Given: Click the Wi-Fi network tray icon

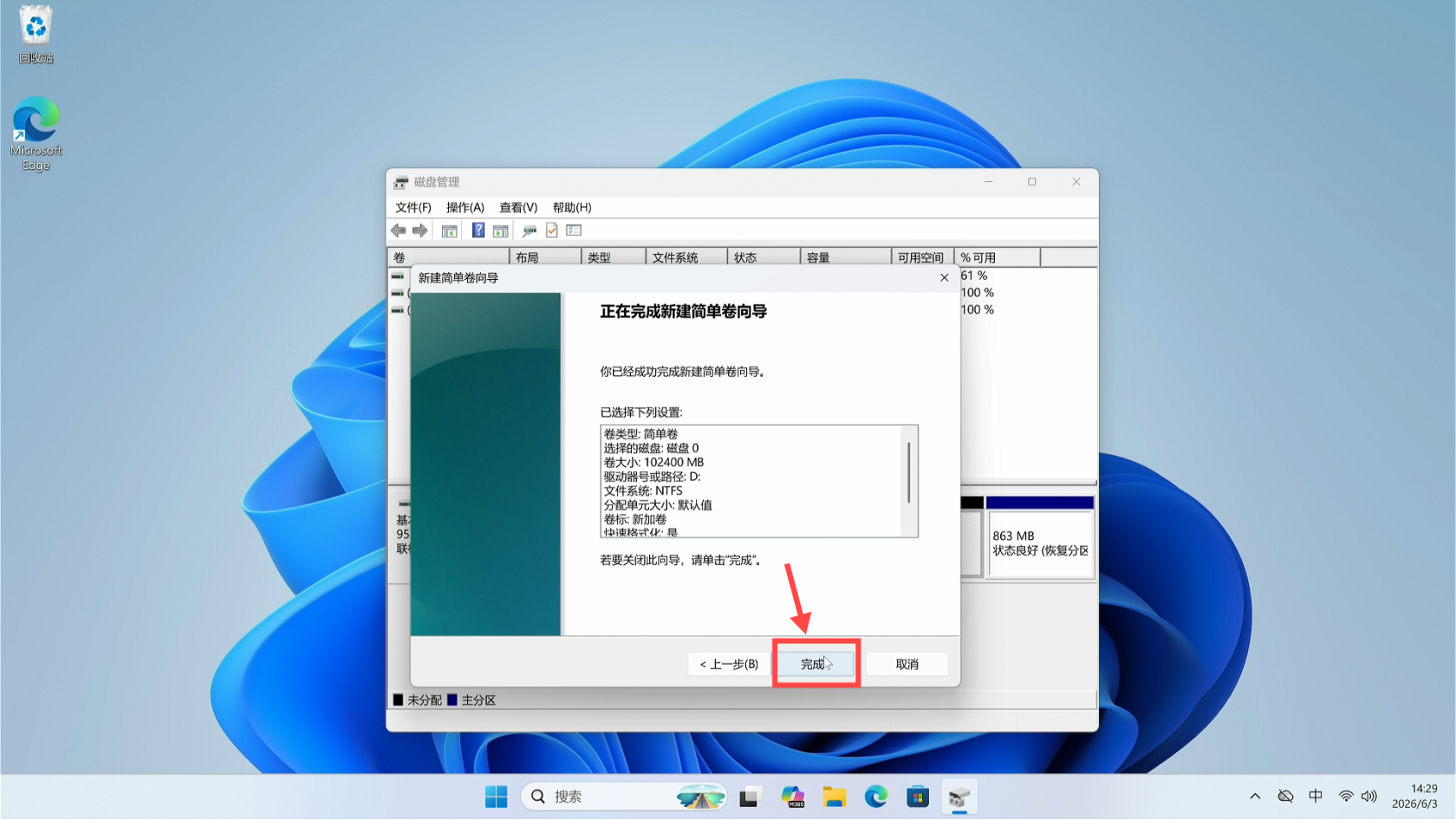Looking at the screenshot, I should (x=1346, y=796).
